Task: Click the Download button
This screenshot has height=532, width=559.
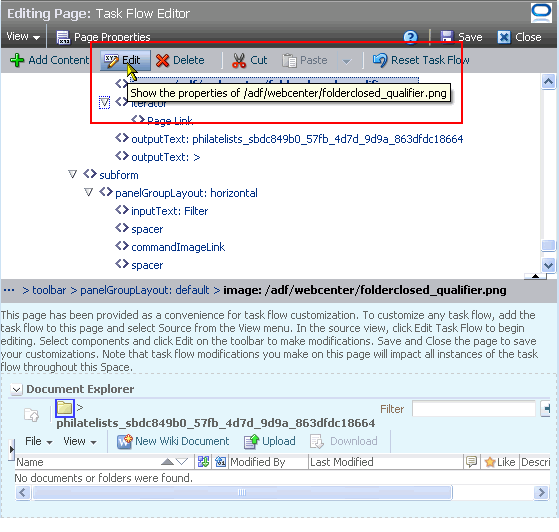Action: point(344,441)
